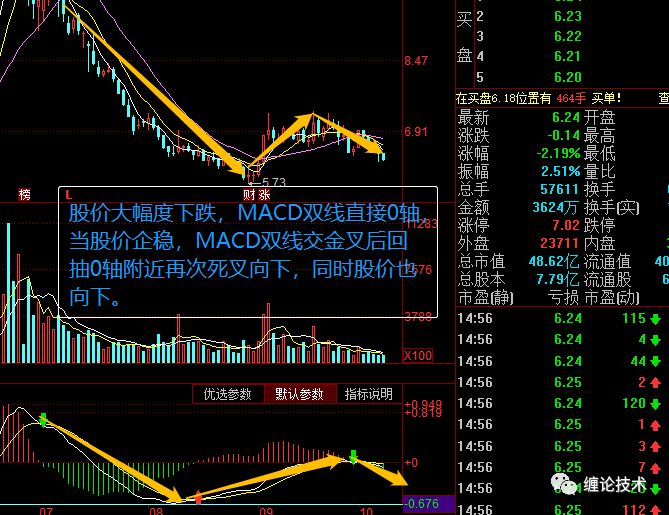This screenshot has width=669, height=515.
Task: Click the green death-cross arrow near the MACD zero axis
Action: click(x=353, y=457)
